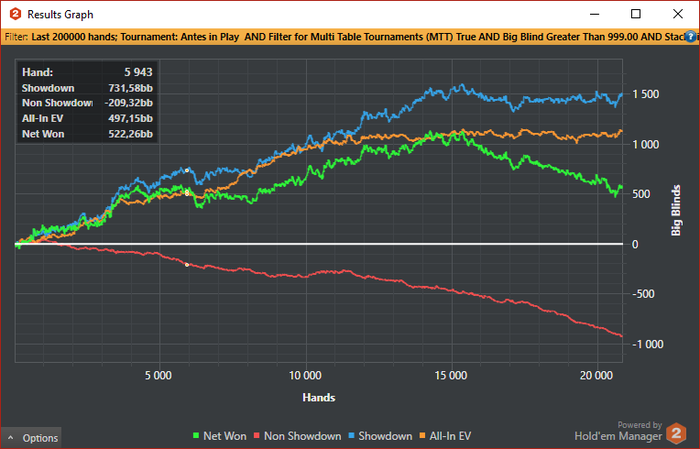This screenshot has height=449, width=700.
Task: Click the Net Won 522,26bb tooltip value
Action: 130,134
